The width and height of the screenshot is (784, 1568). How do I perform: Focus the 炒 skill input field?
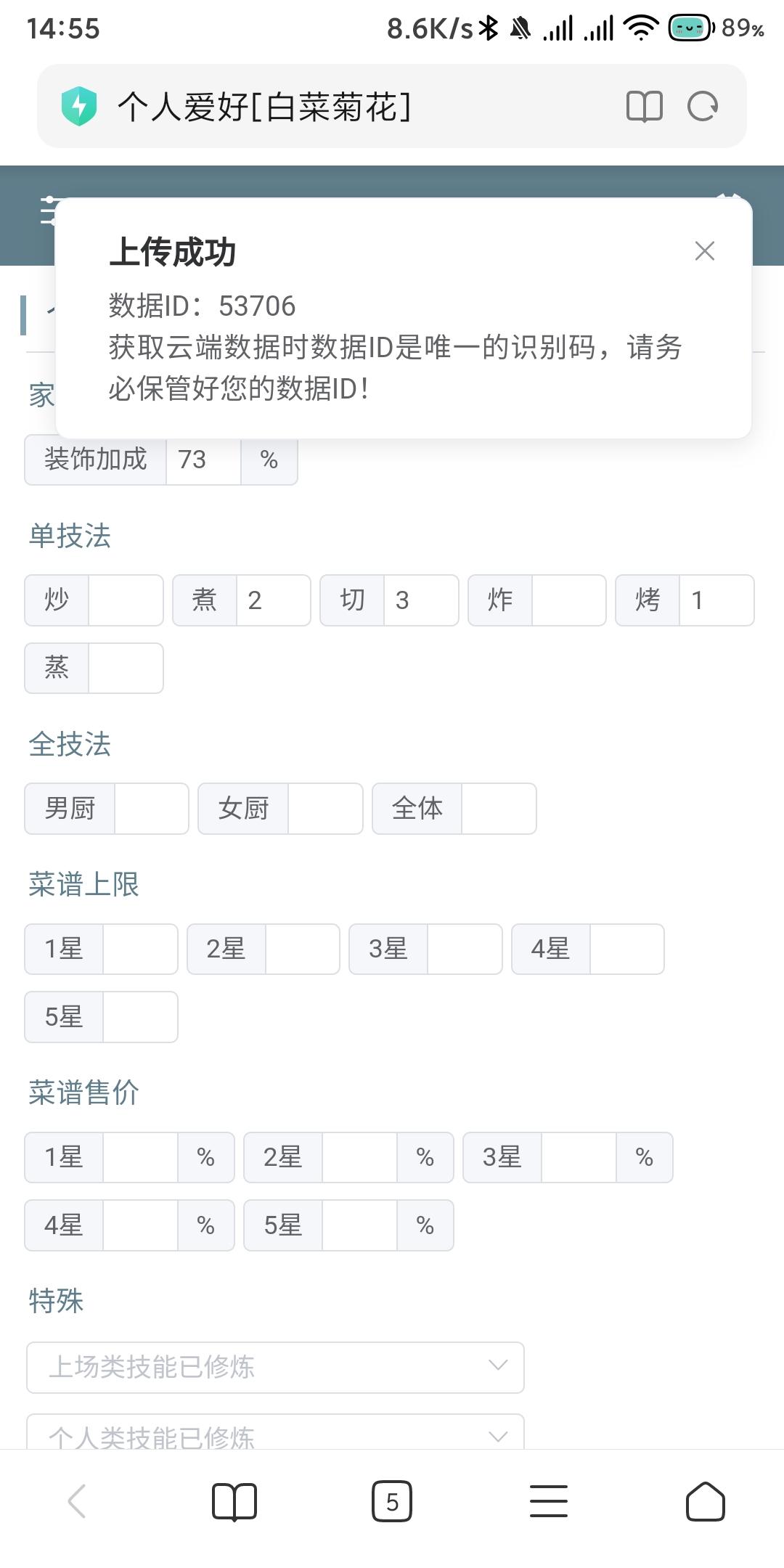tap(126, 600)
